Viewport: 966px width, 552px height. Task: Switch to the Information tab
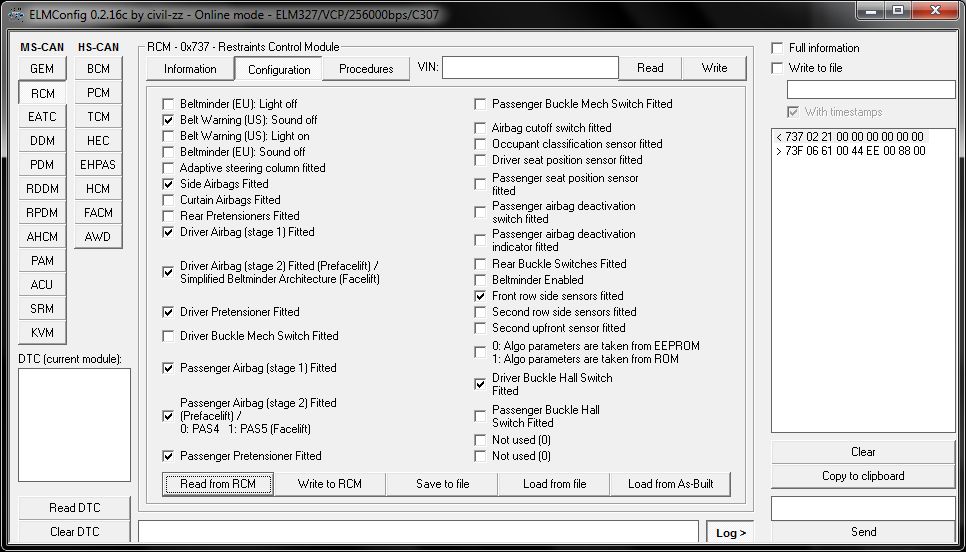coord(190,69)
